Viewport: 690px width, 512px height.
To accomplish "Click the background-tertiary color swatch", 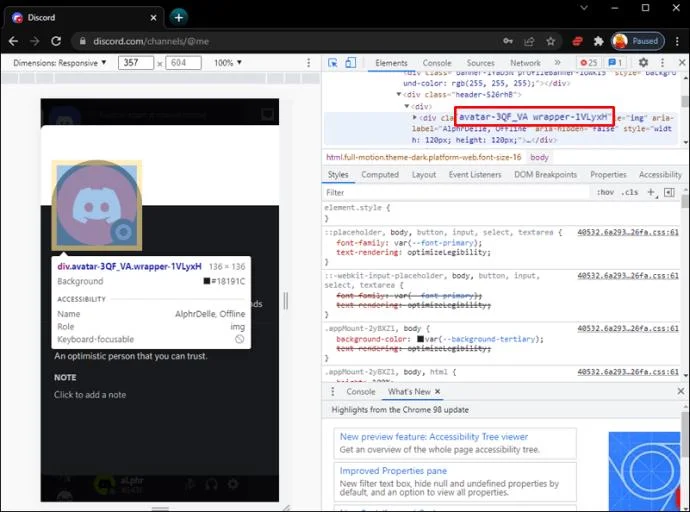I will (420, 339).
